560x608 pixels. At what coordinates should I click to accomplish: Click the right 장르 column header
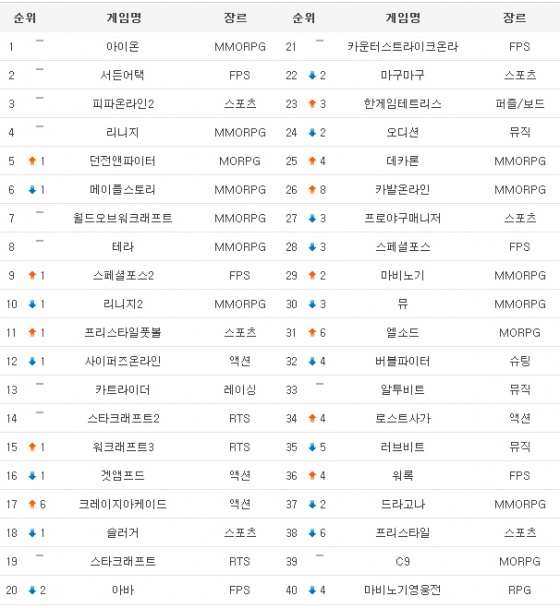(515, 17)
